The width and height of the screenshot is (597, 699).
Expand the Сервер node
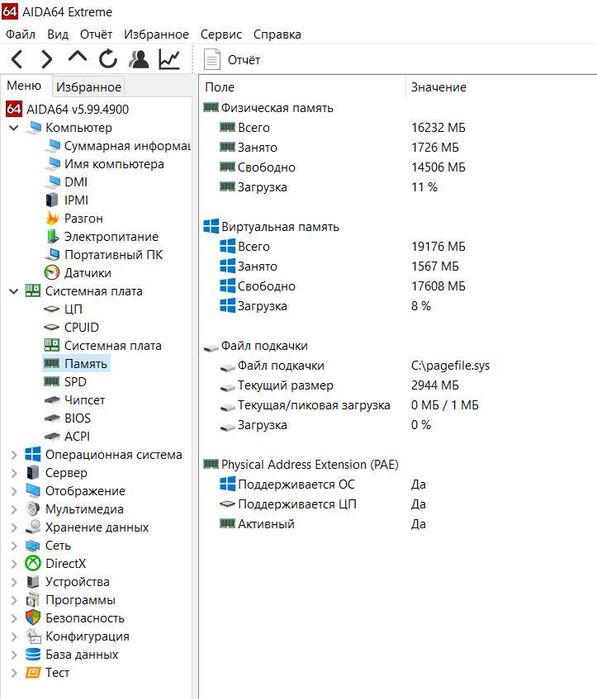click(x=14, y=473)
